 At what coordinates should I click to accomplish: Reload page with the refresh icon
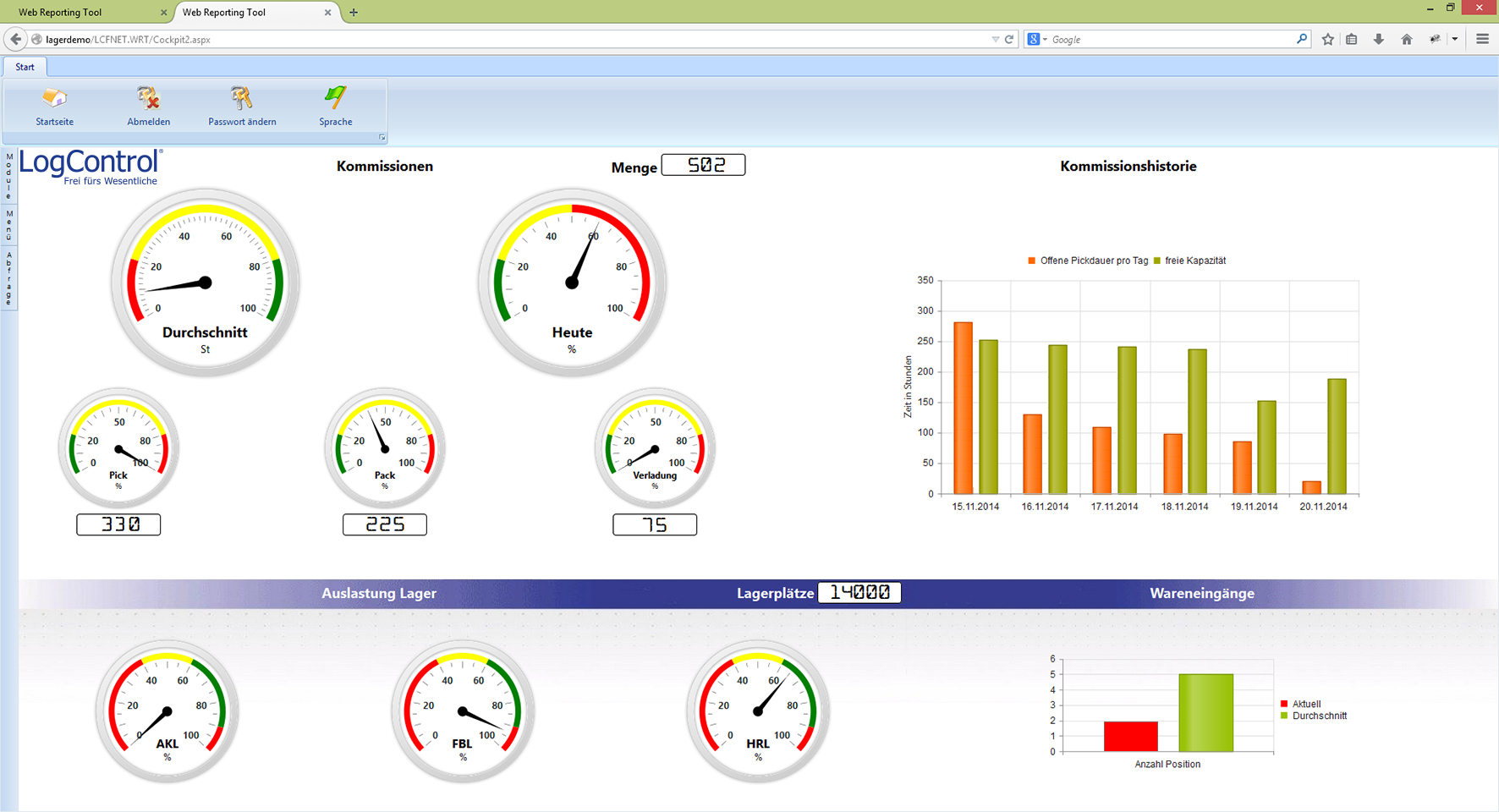(1009, 39)
